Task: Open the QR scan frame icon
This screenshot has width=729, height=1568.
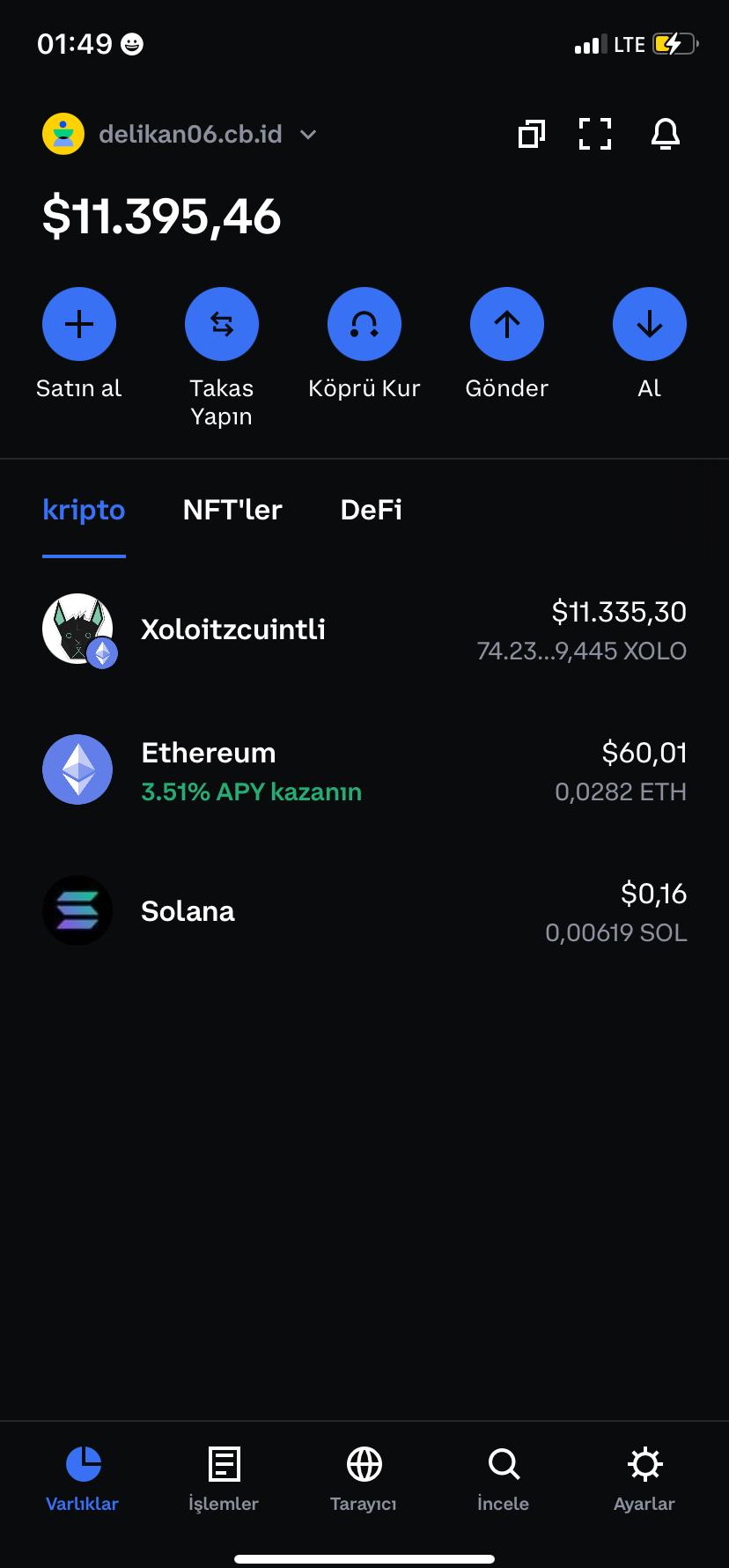Action: pyautogui.click(x=595, y=134)
